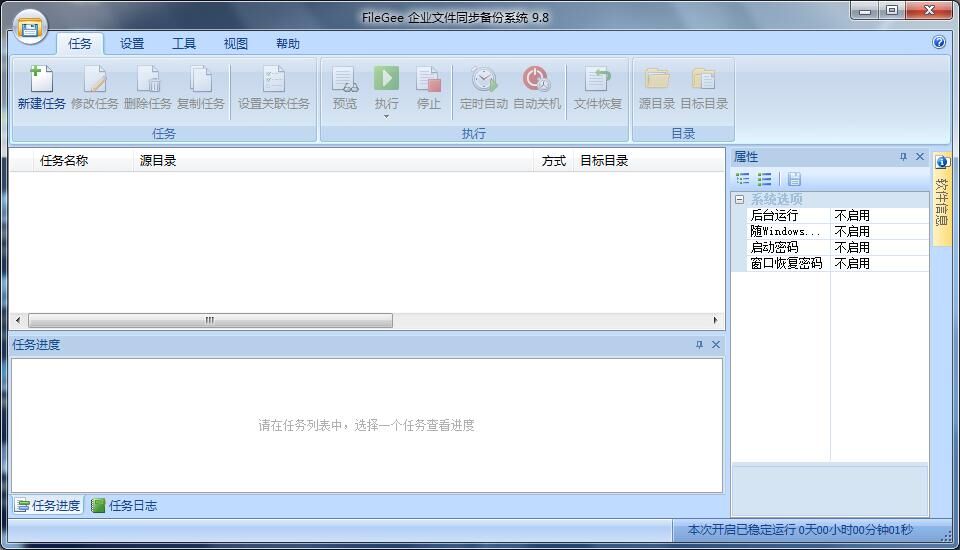
Task: Click the 源目录 column header
Action: click(x=334, y=160)
